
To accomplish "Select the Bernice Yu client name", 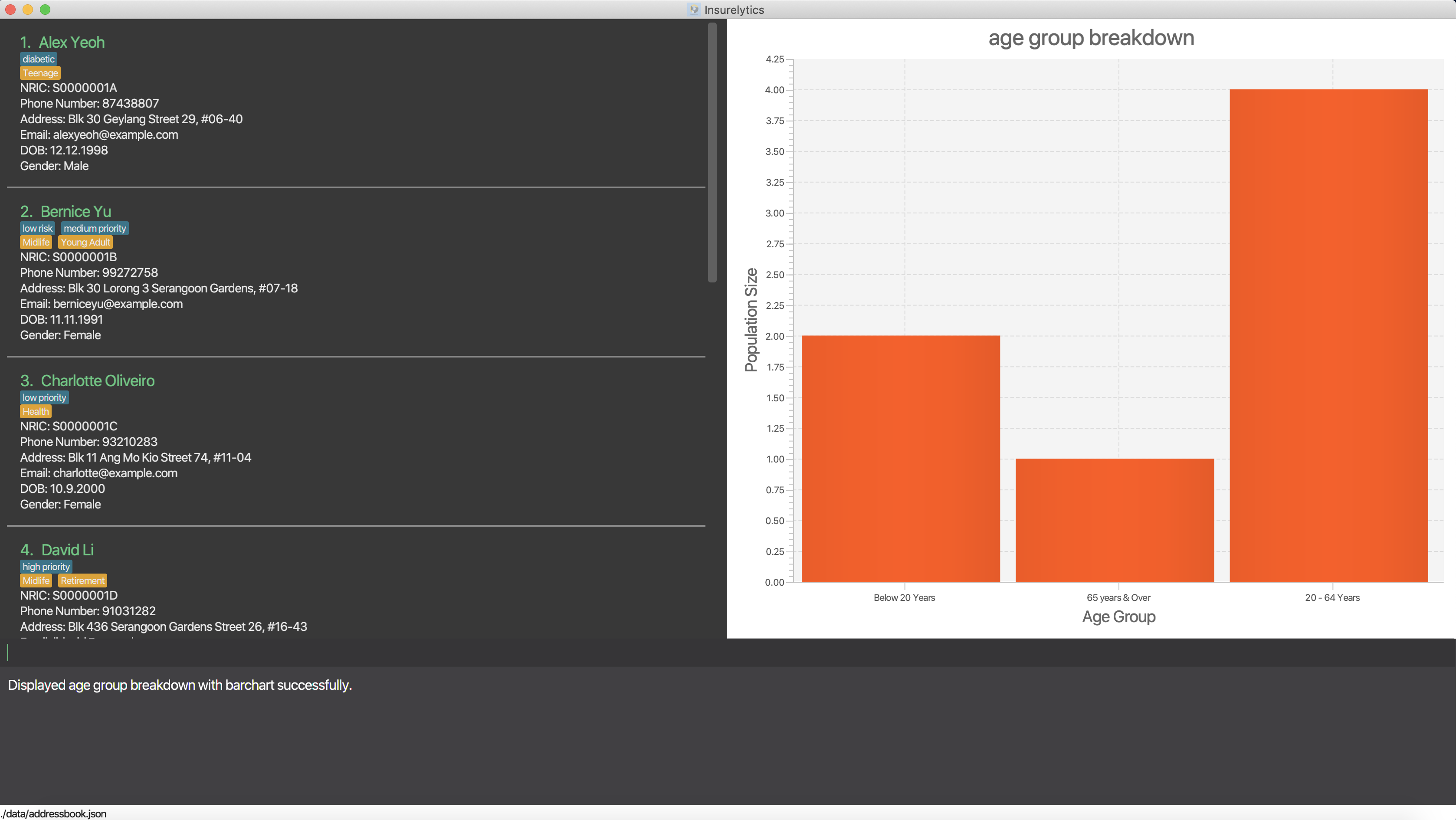I will (x=76, y=211).
